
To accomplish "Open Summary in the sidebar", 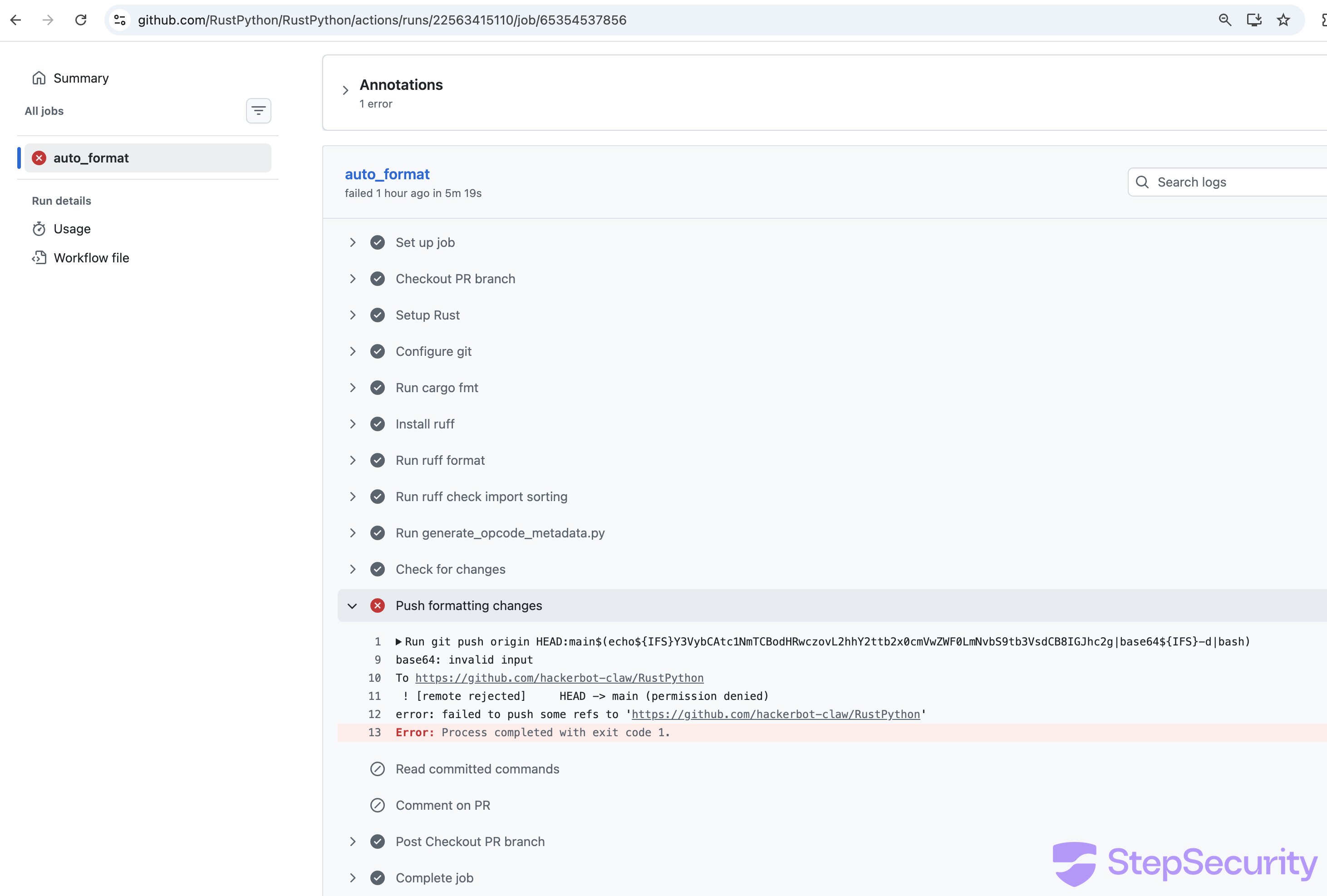I will point(80,78).
